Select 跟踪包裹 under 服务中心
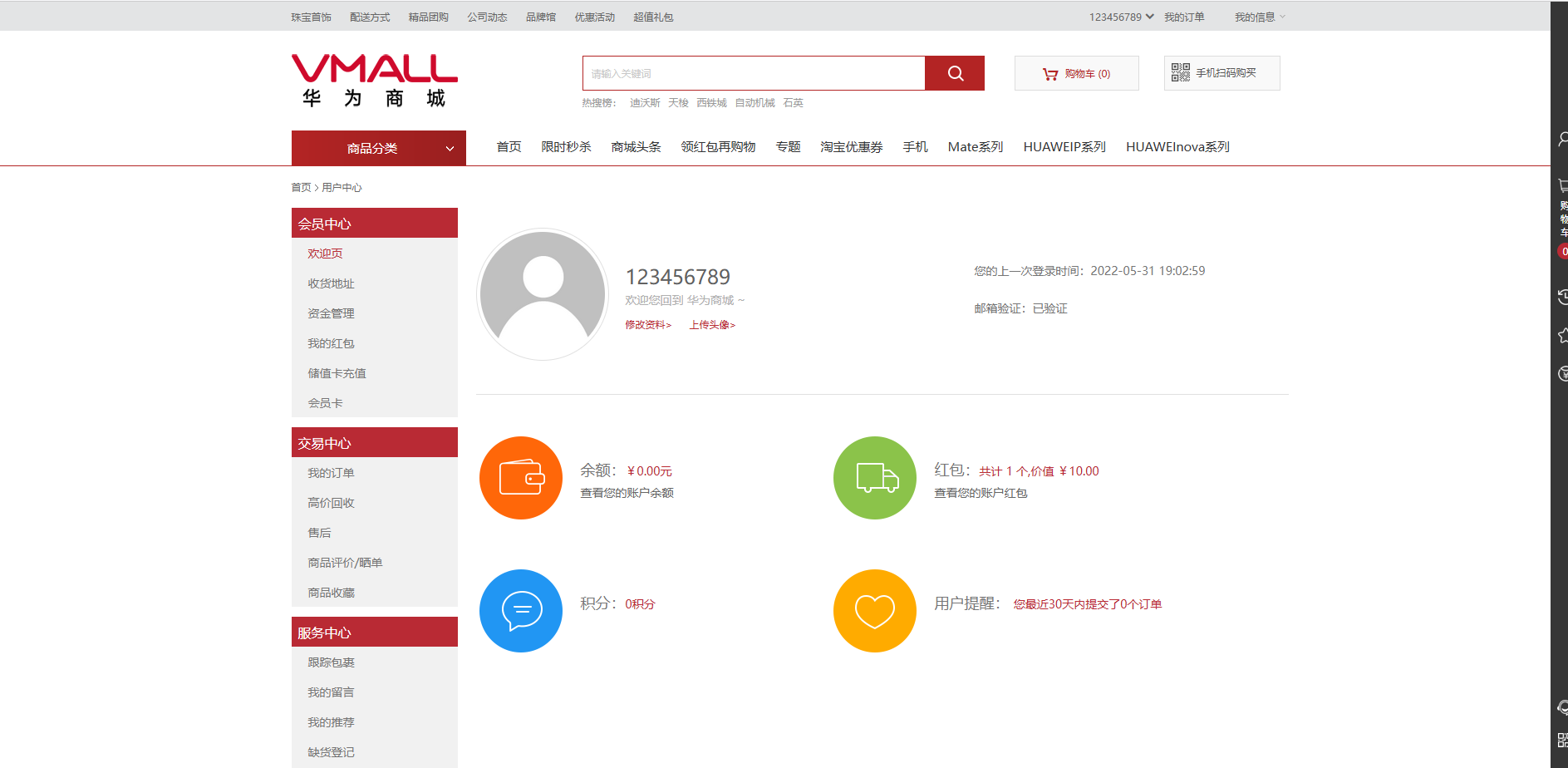1568x768 pixels. pyautogui.click(x=331, y=662)
